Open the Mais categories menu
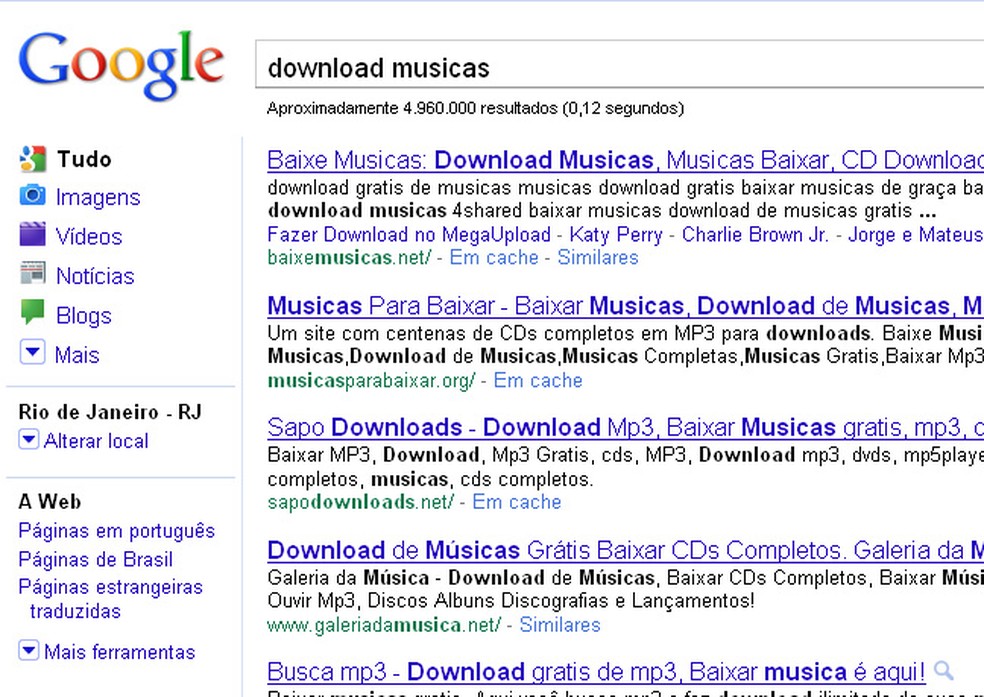 coord(77,355)
